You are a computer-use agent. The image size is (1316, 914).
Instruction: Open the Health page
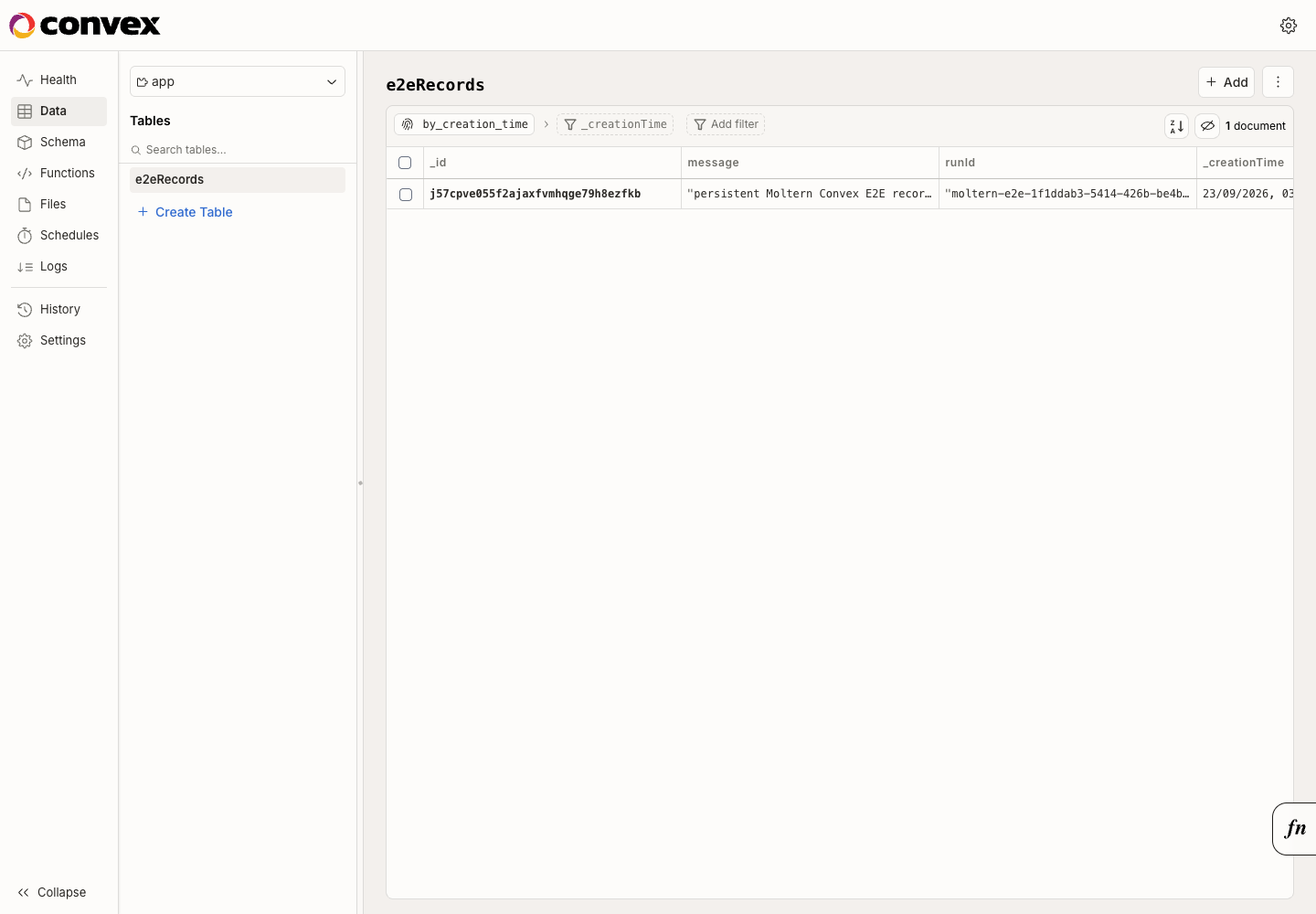point(58,80)
